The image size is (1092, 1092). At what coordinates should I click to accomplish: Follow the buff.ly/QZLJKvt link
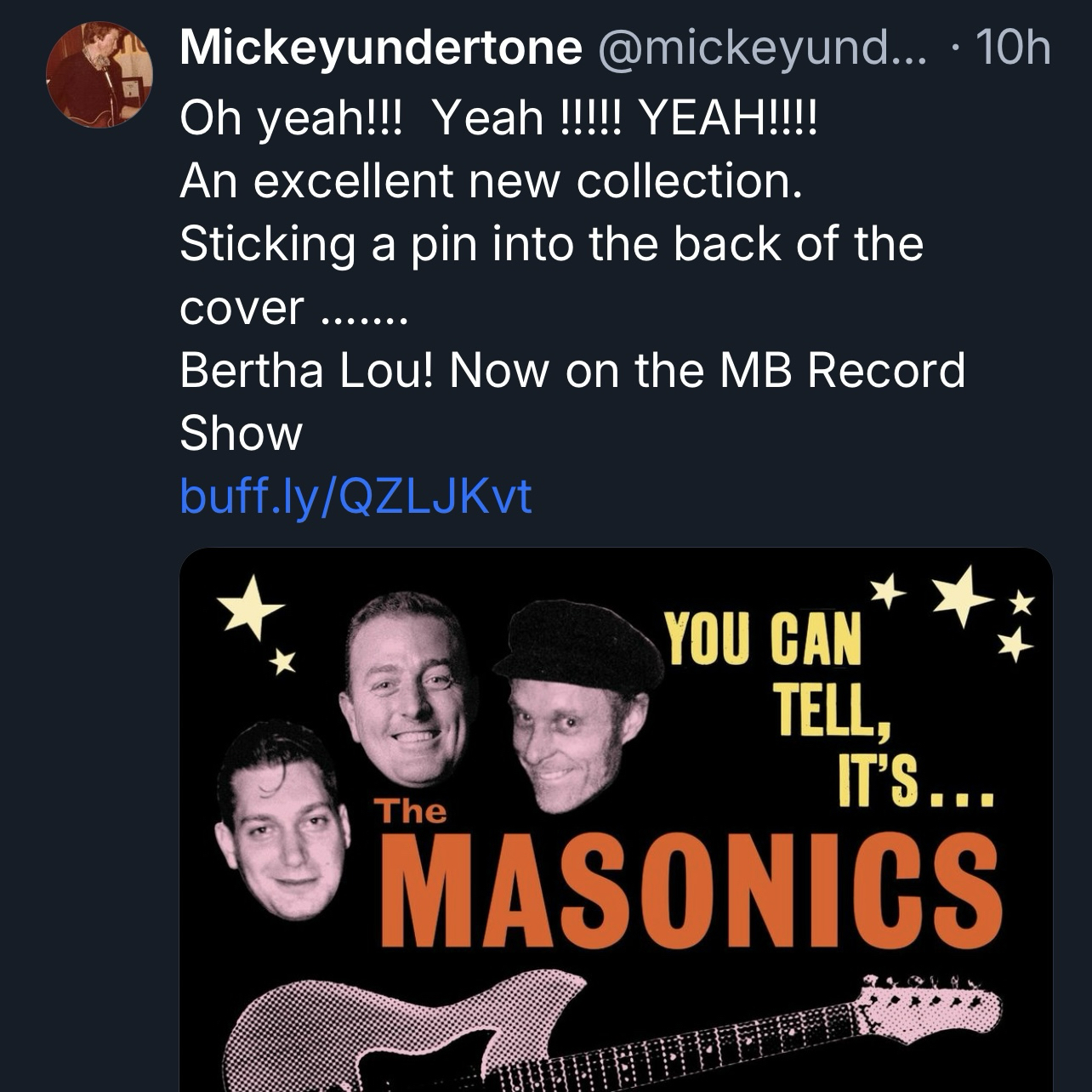[355, 495]
